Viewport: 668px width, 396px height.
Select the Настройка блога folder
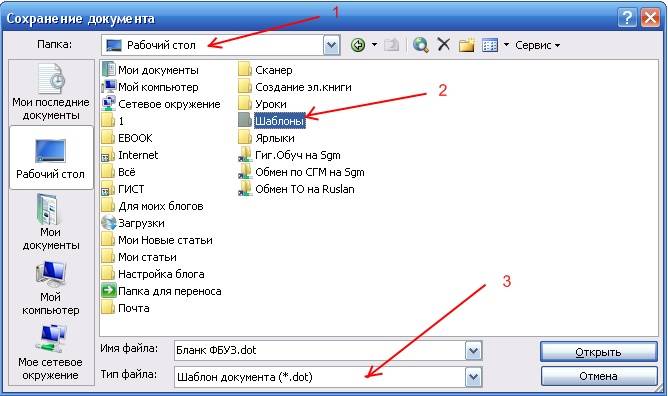point(153,274)
